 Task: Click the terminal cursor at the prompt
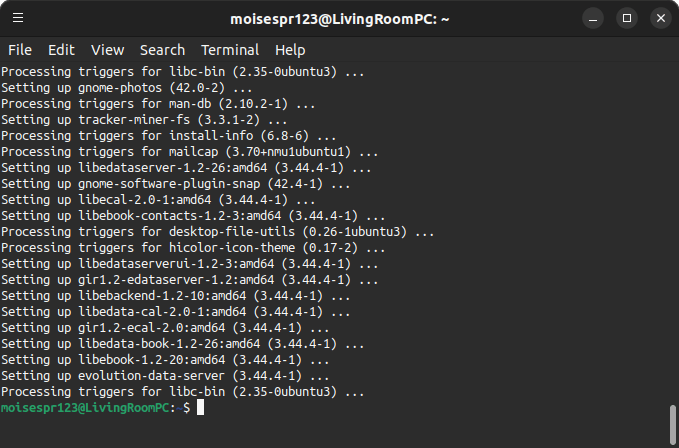coord(200,408)
